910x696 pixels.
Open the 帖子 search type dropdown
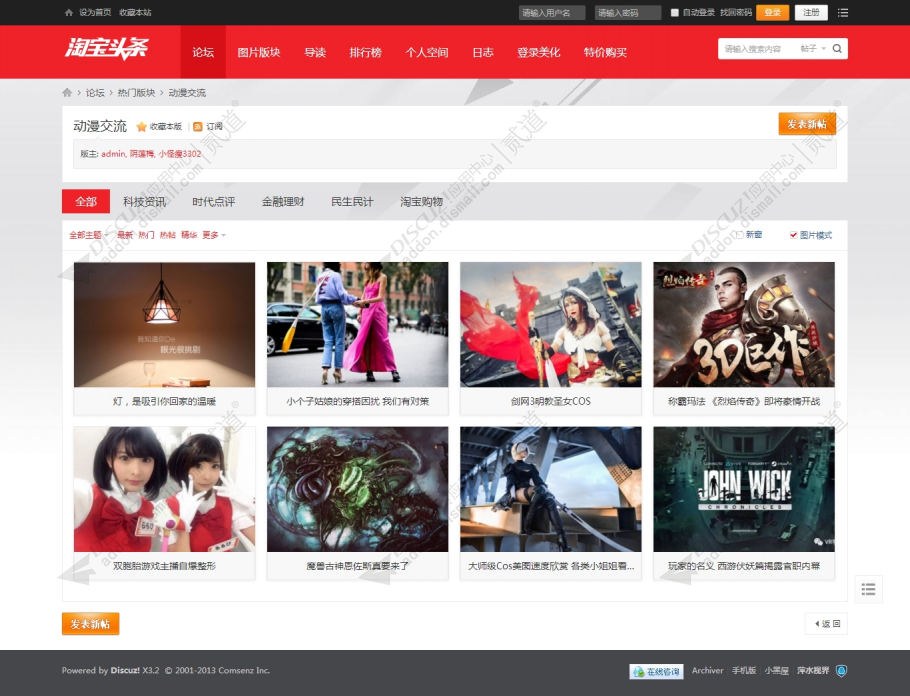pos(812,49)
